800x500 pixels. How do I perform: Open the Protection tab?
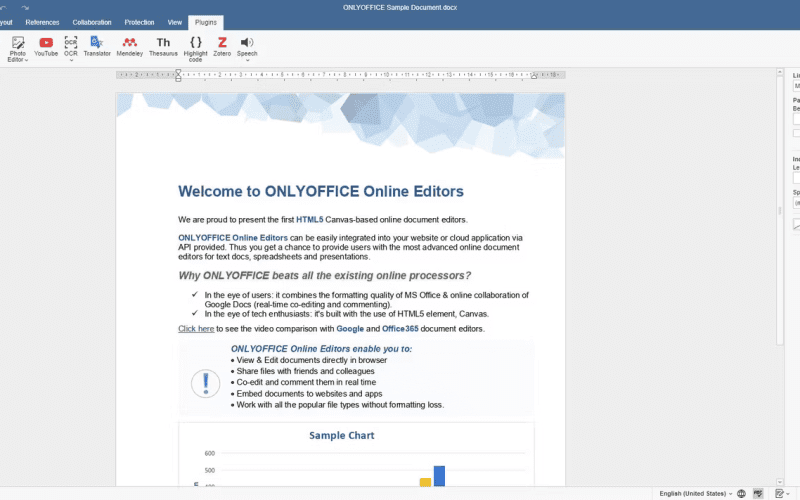(x=139, y=22)
